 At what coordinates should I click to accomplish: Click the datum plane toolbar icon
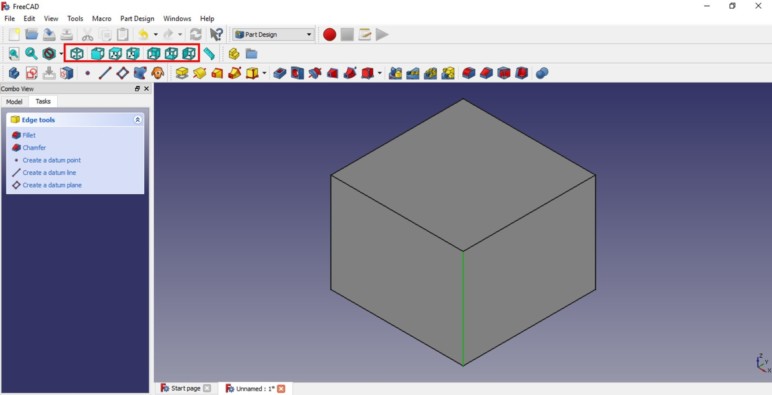pyautogui.click(x=123, y=73)
